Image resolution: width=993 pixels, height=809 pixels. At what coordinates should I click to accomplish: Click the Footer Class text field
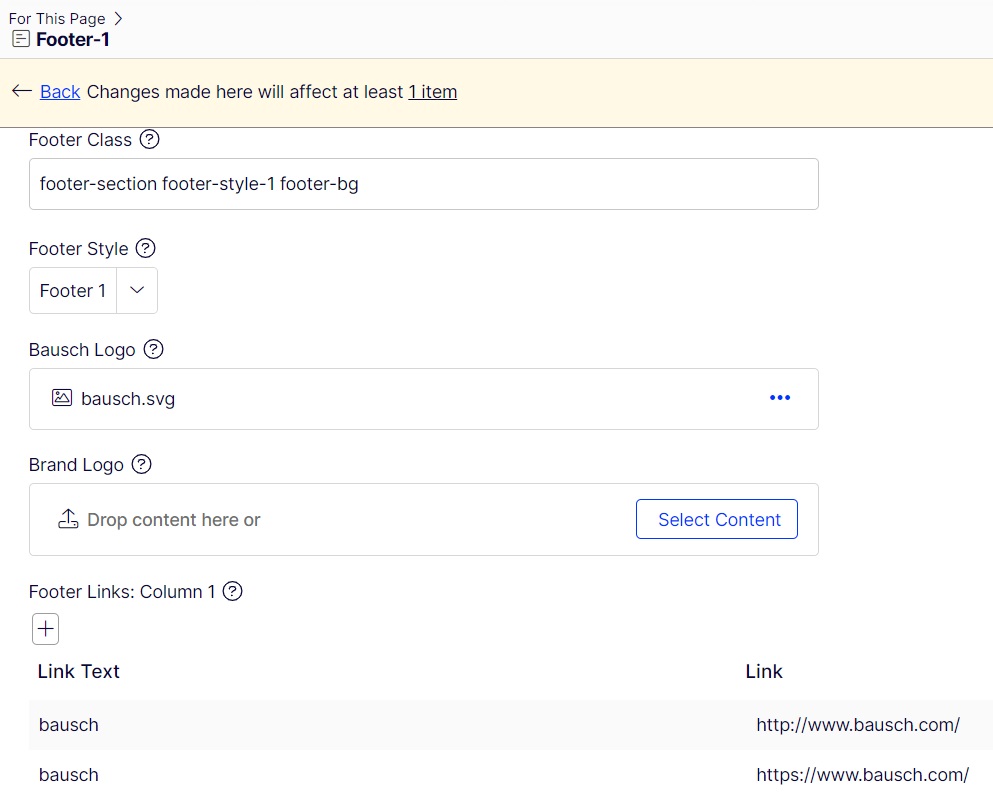pyautogui.click(x=423, y=184)
